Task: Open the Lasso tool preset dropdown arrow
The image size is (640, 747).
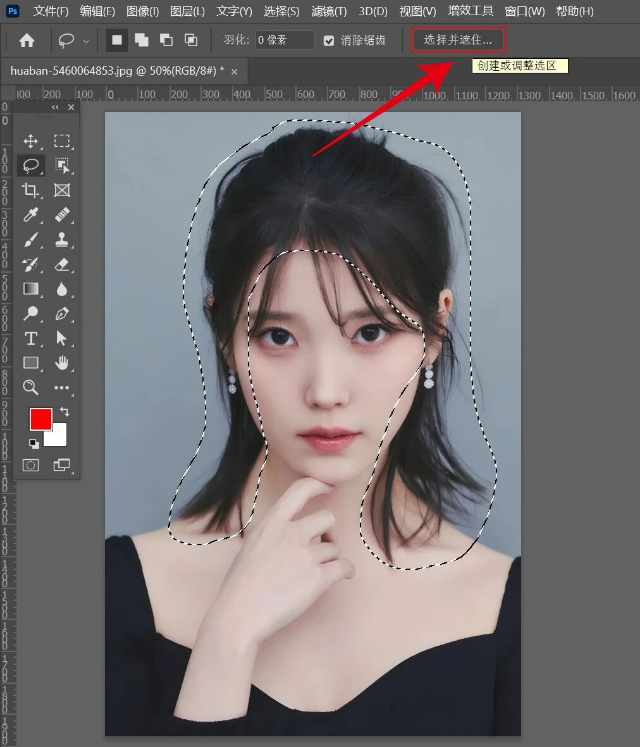Action: [86, 42]
